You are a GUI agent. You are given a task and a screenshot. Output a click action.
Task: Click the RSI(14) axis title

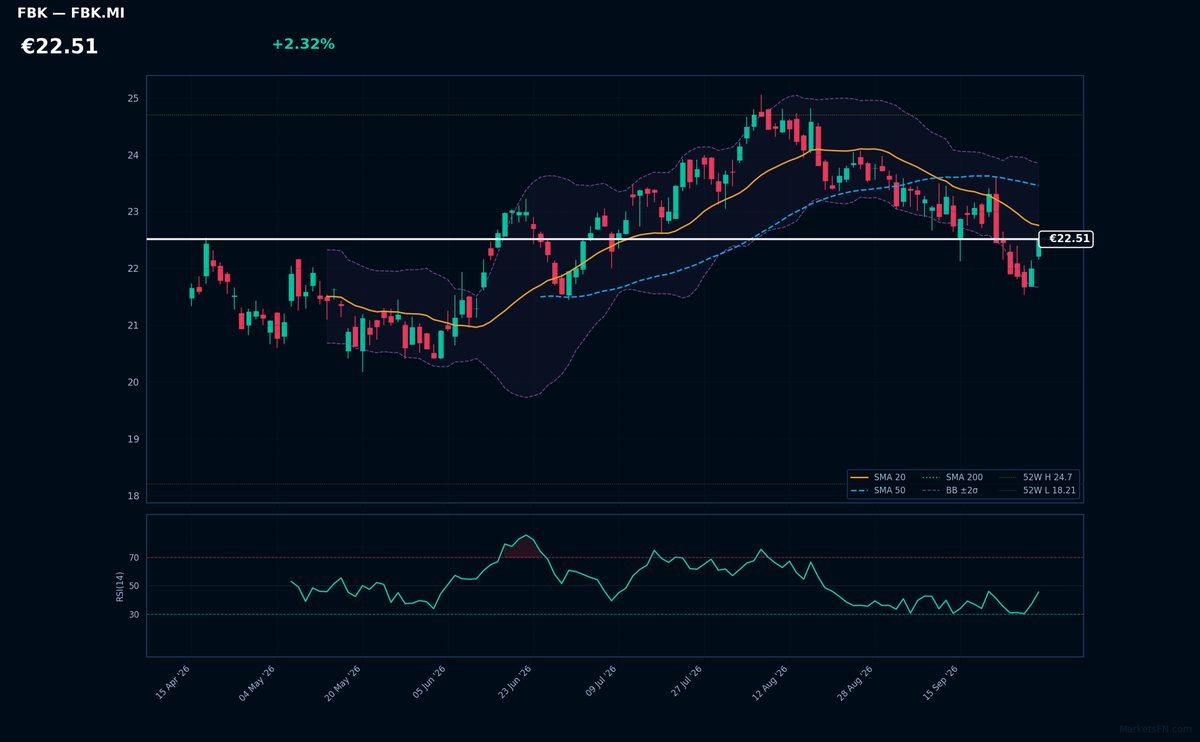tap(120, 586)
